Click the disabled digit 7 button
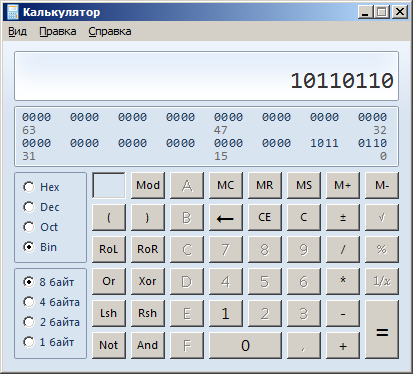The width and height of the screenshot is (413, 374). [x=226, y=250]
